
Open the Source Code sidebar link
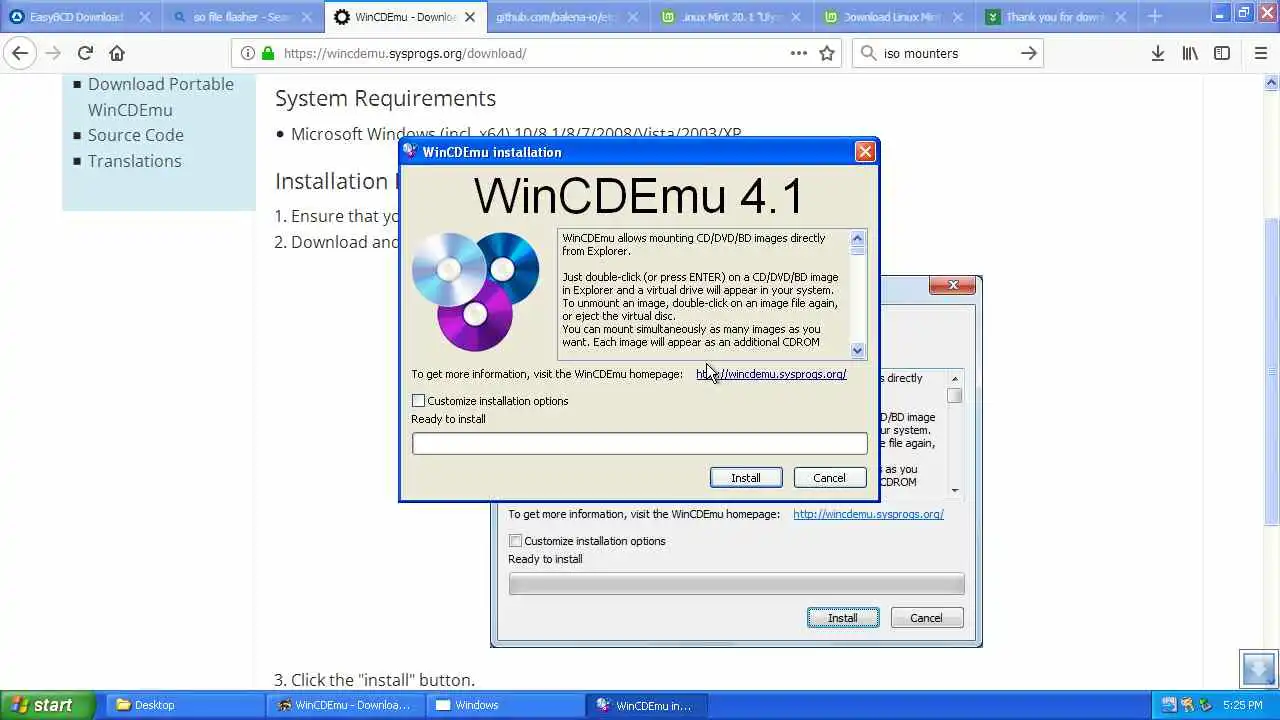point(136,135)
